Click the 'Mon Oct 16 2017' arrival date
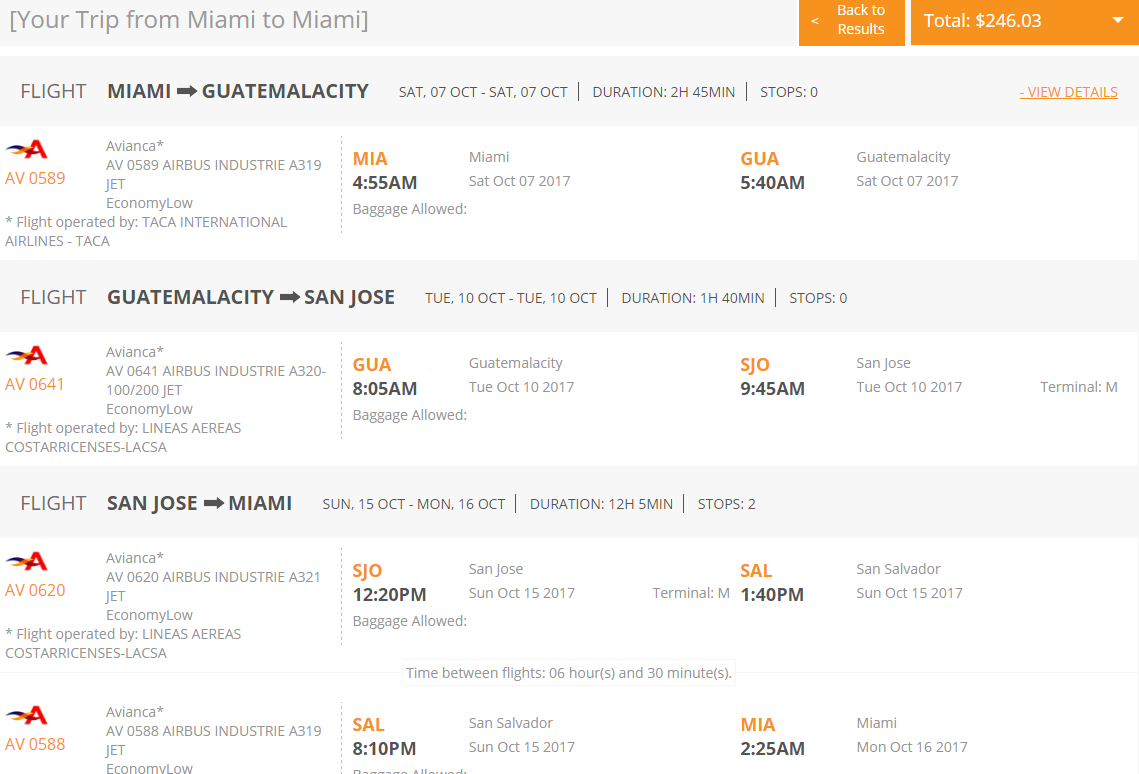This screenshot has width=1139, height=774. [912, 747]
